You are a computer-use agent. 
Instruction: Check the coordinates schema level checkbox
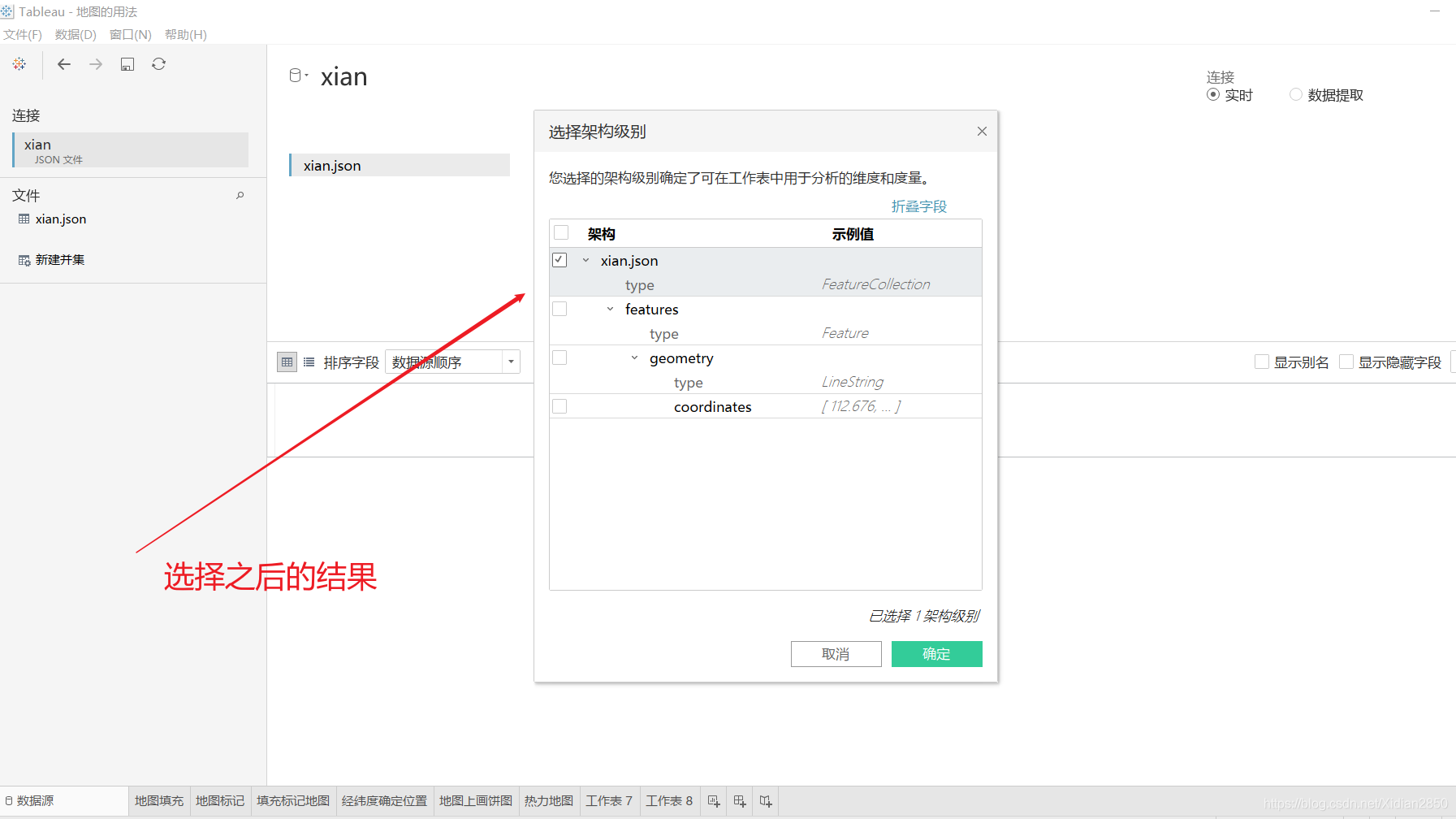click(560, 406)
